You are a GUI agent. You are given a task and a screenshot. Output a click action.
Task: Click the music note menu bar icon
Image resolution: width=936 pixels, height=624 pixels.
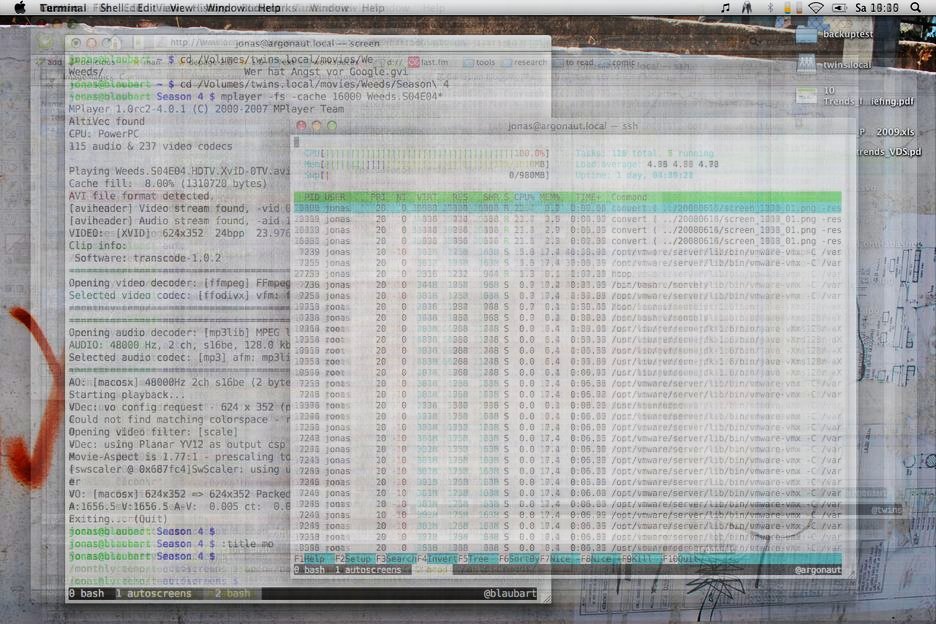click(725, 8)
